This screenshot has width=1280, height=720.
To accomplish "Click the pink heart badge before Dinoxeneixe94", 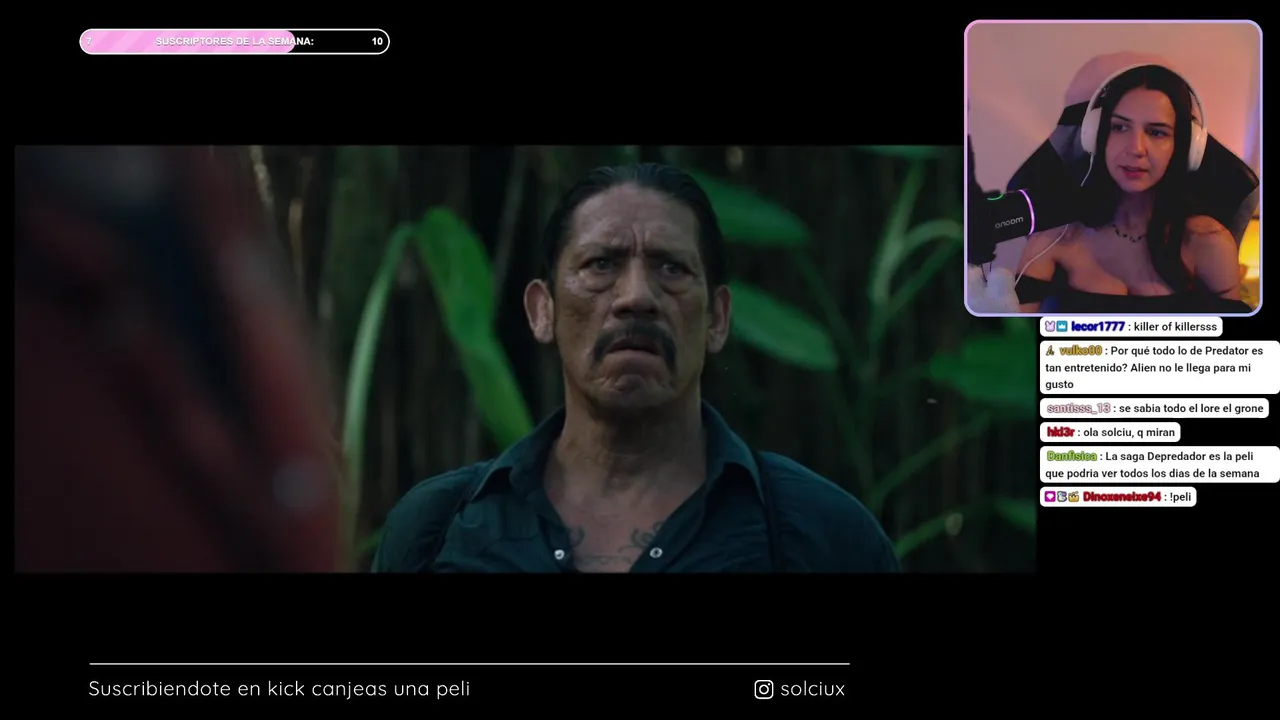I will [x=1050, y=497].
